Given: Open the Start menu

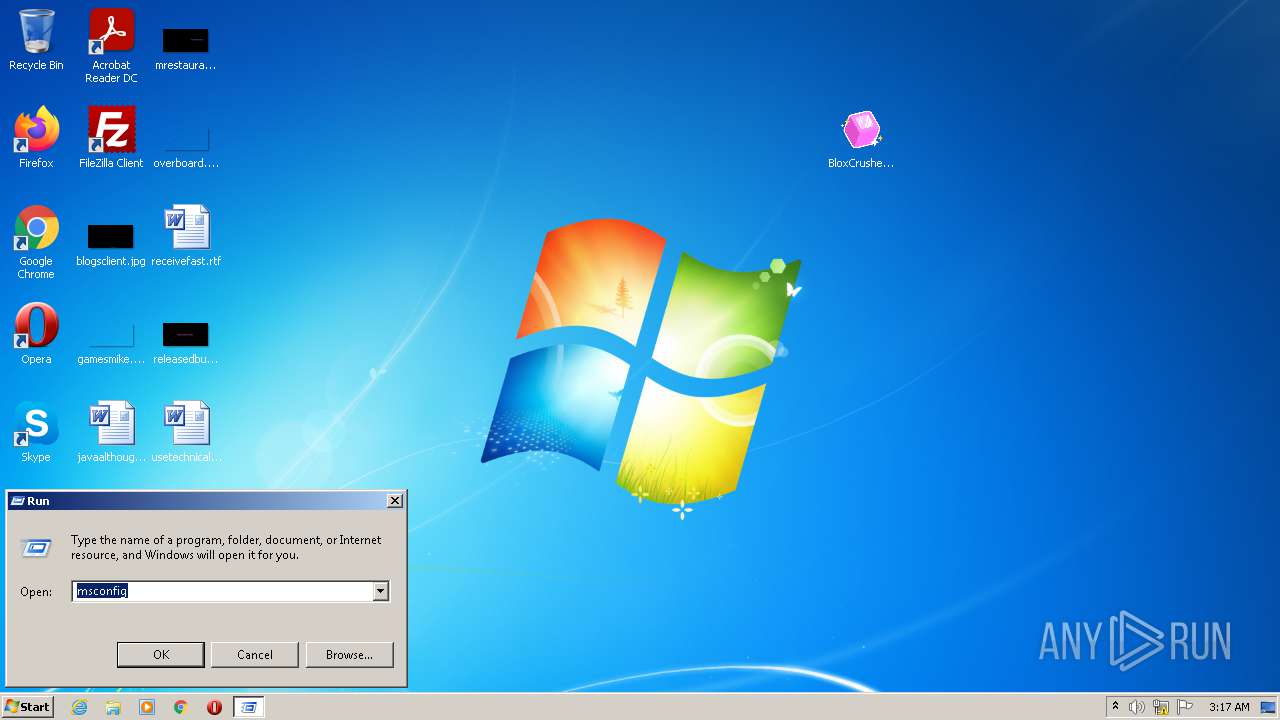Looking at the screenshot, I should pos(27,707).
